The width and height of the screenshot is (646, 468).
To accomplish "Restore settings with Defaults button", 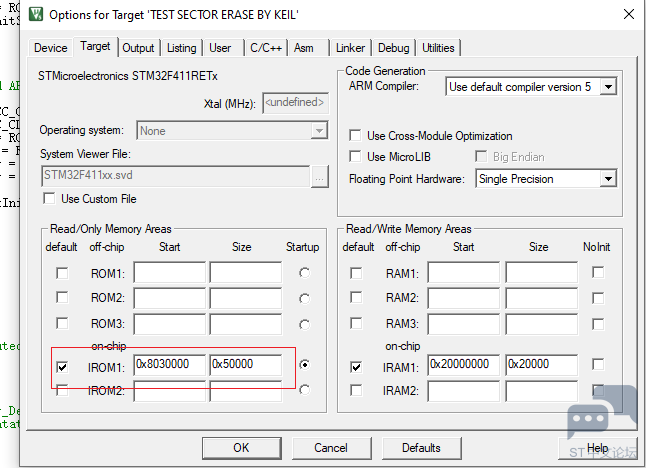I will point(421,448).
